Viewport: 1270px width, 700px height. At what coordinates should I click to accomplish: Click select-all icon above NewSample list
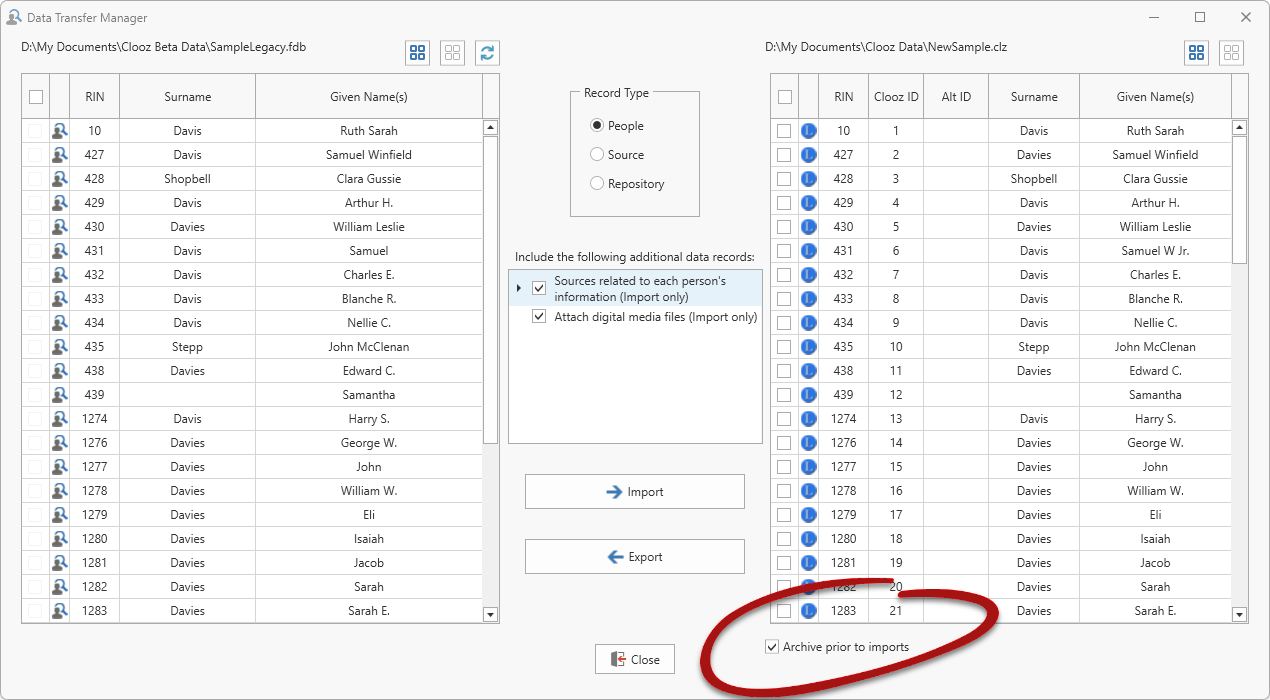1196,53
